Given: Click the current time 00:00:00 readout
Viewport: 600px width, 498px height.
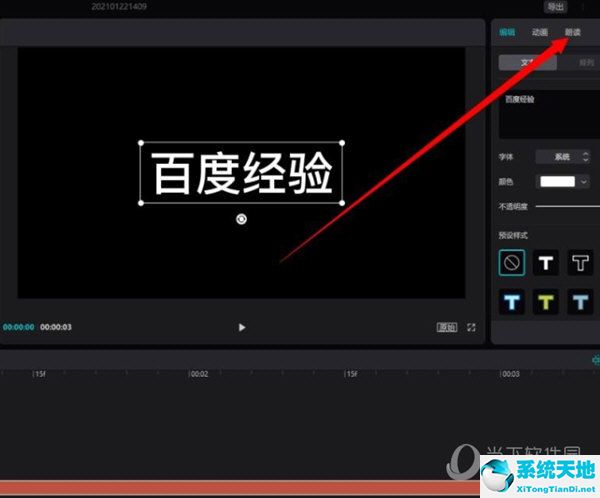Looking at the screenshot, I should (x=19, y=327).
